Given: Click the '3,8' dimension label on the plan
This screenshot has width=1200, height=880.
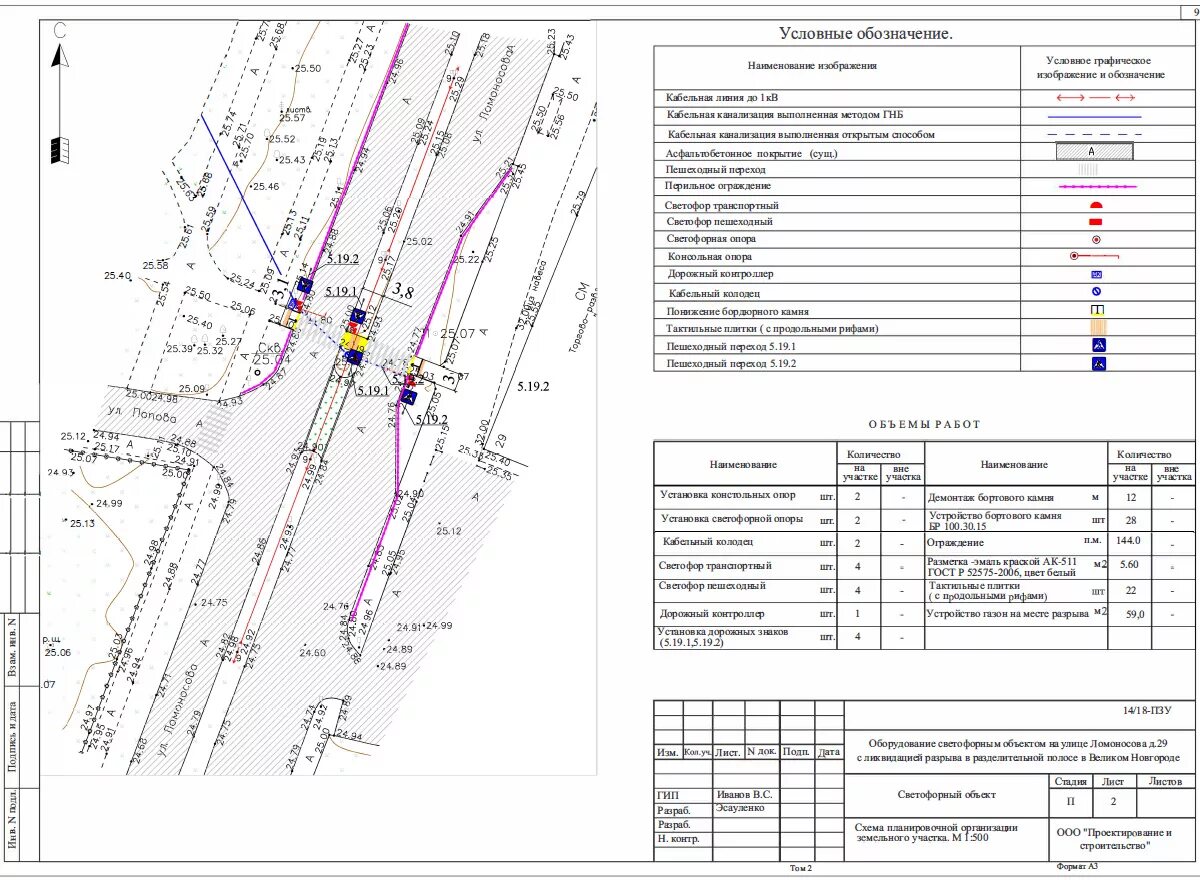Looking at the screenshot, I should pyautogui.click(x=402, y=292).
